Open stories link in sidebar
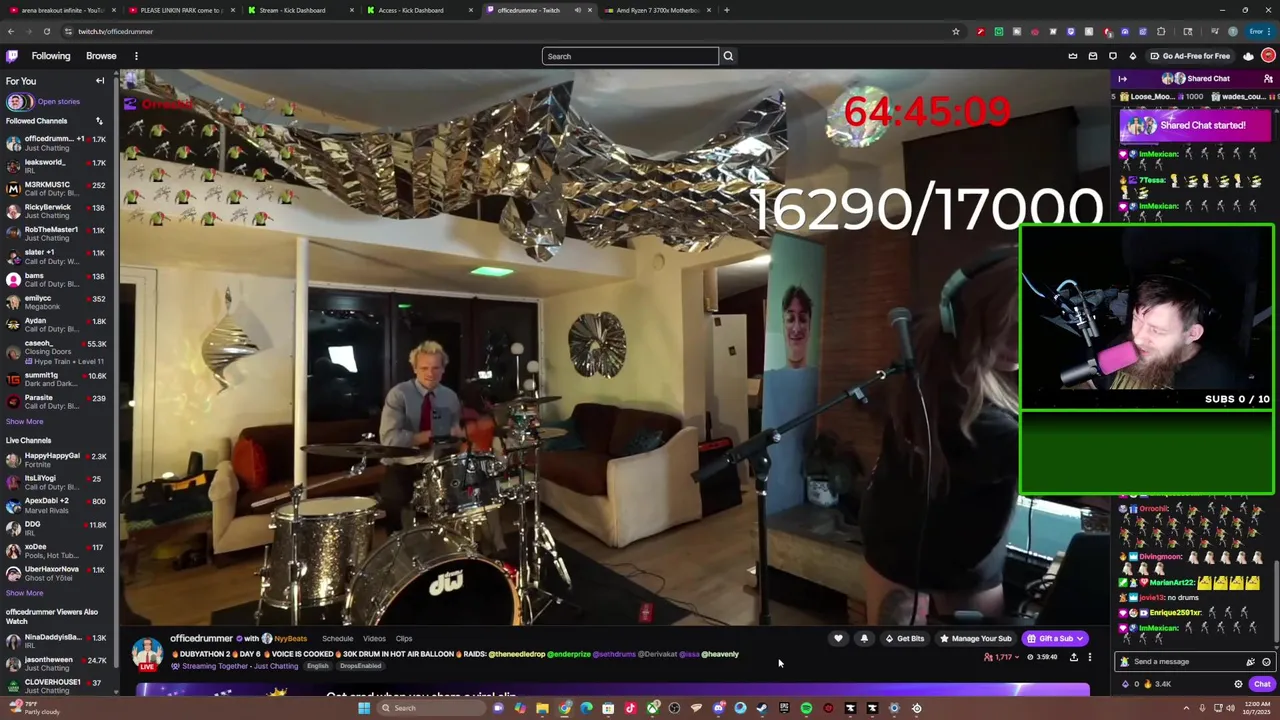This screenshot has width=1280, height=720. tap(58, 102)
